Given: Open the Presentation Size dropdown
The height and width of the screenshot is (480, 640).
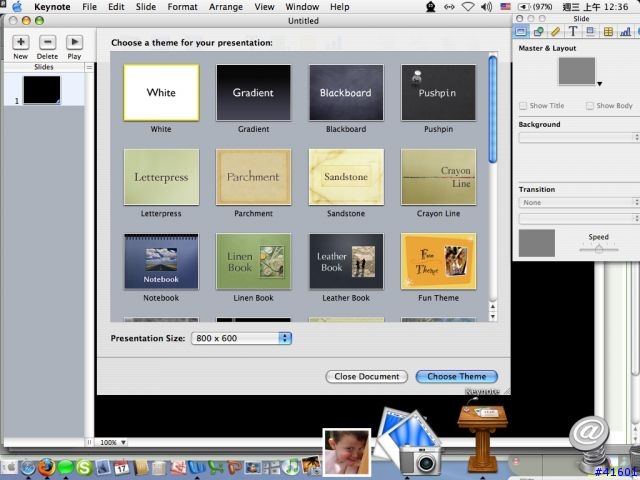Looking at the screenshot, I should point(241,338).
